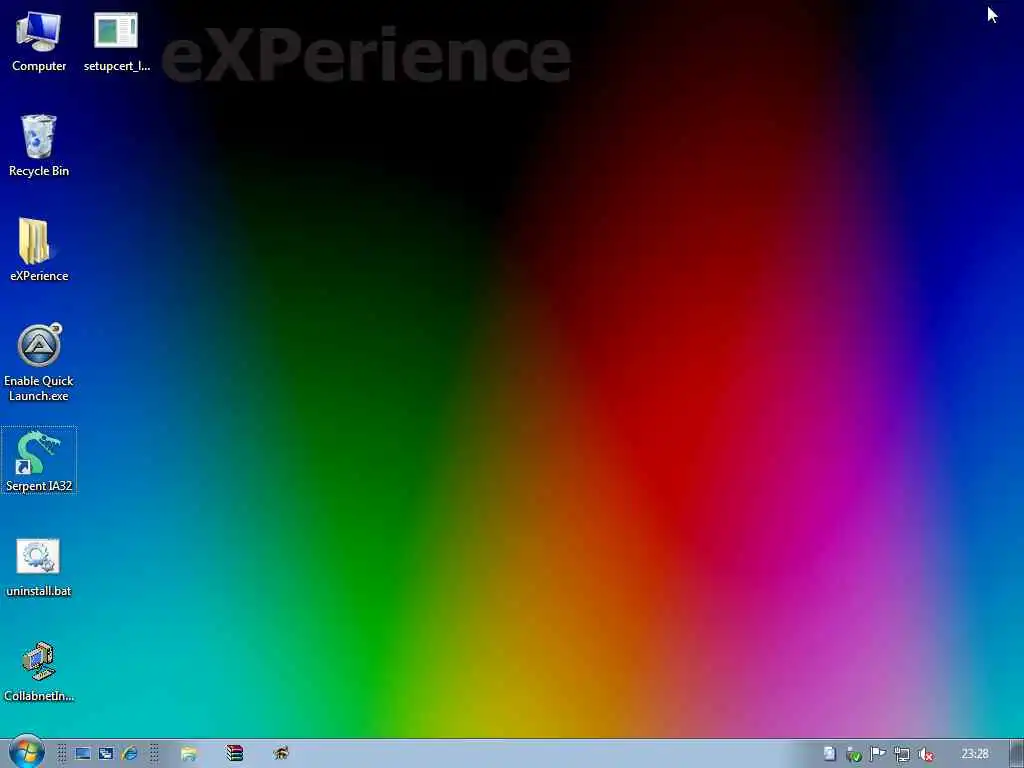Select the setupcert desktop file icon
Viewport: 1024px width, 768px height.
116,31
